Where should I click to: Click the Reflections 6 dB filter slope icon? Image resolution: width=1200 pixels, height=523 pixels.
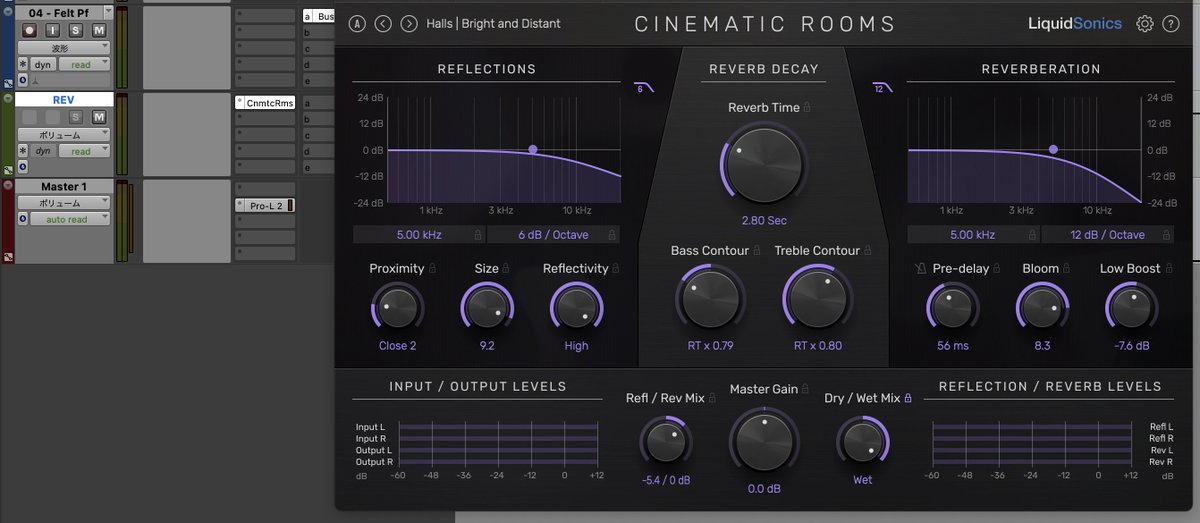(x=644, y=88)
